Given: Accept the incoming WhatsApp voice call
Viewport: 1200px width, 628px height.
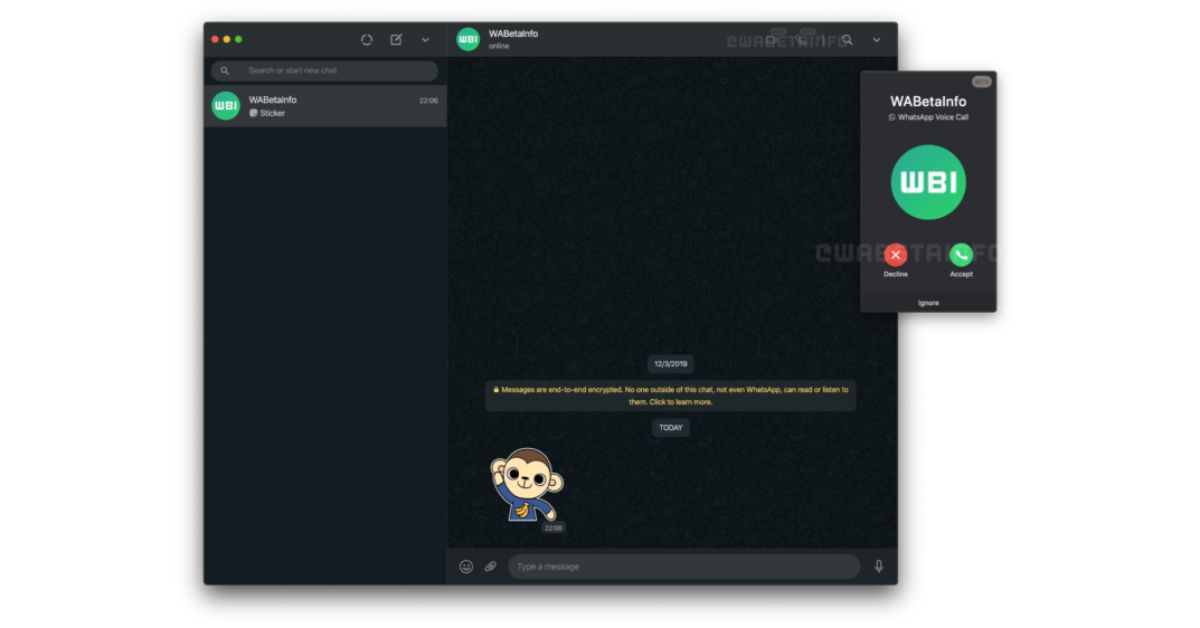Looking at the screenshot, I should coord(961,255).
